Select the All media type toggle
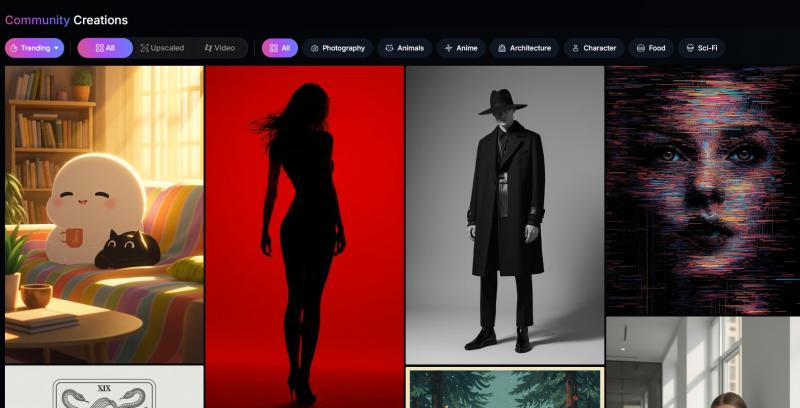 pyautogui.click(x=105, y=48)
